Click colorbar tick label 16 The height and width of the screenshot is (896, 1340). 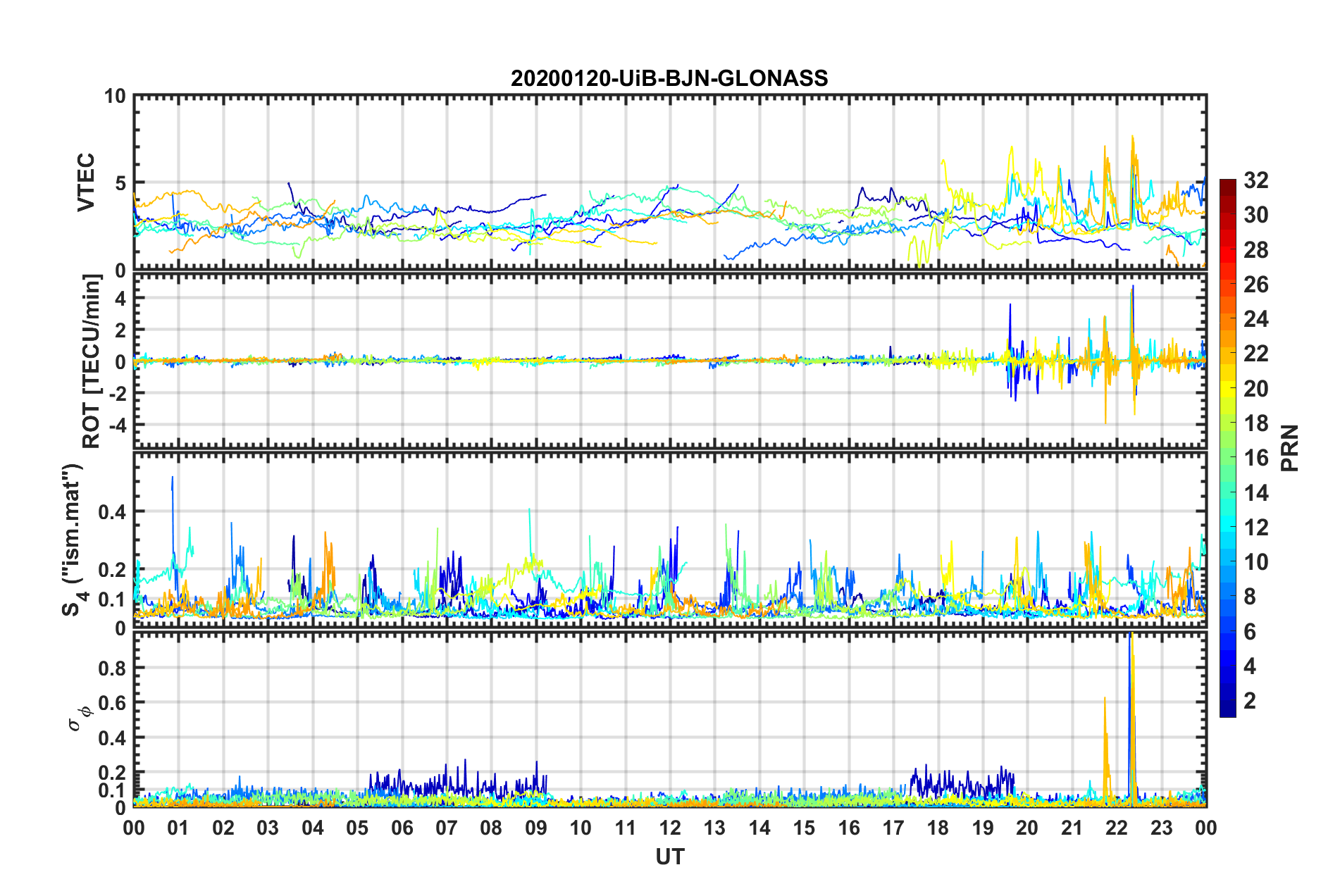pos(1255,458)
